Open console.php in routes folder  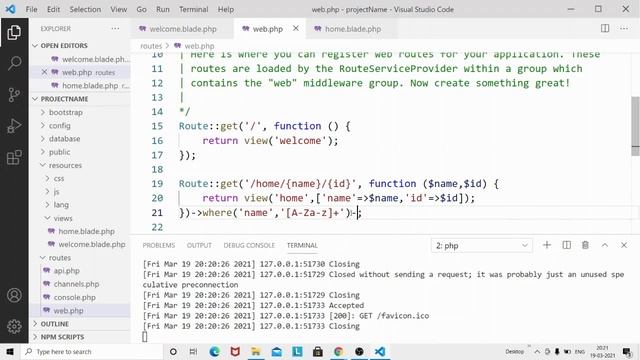(74, 298)
